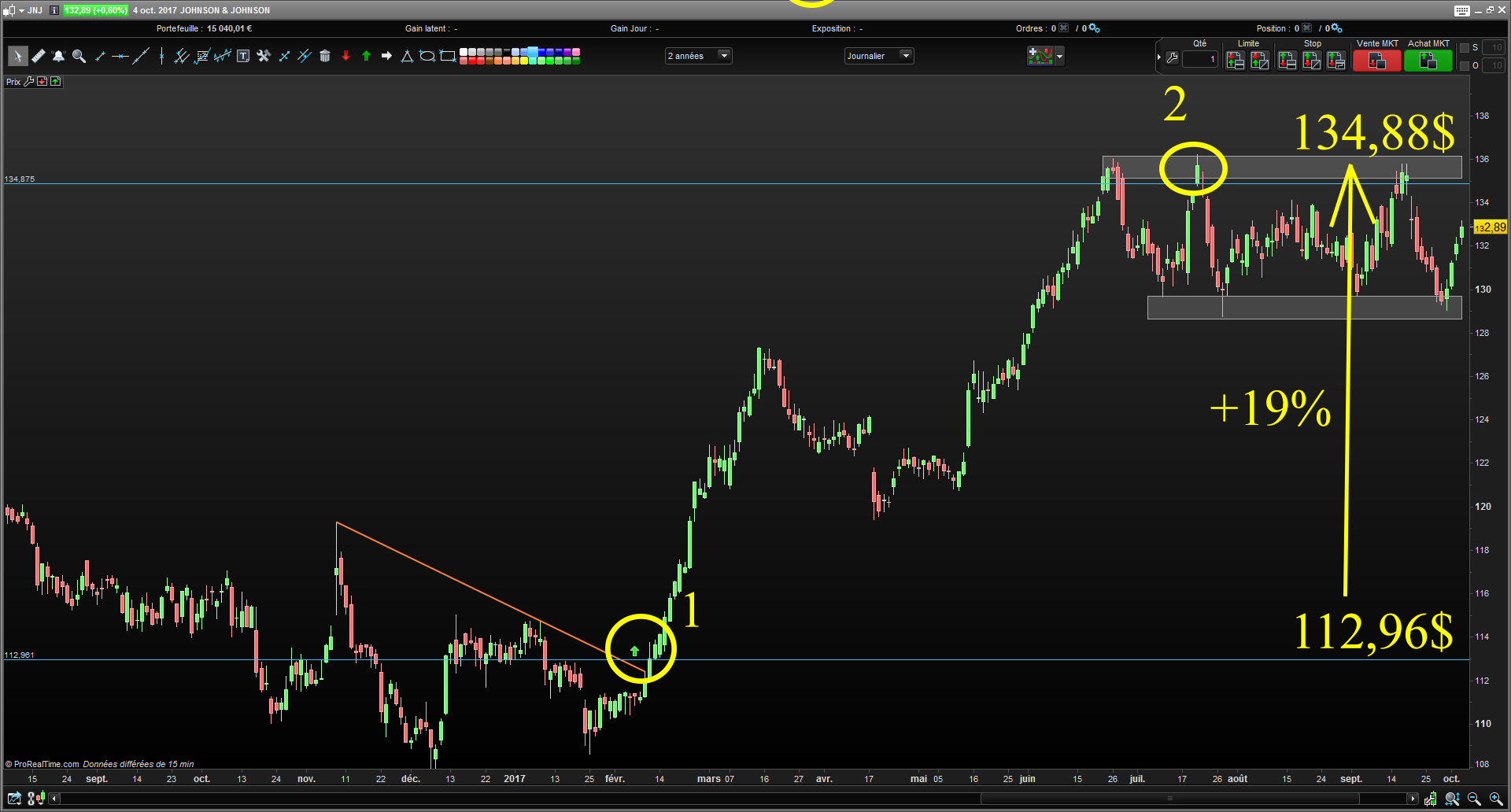
Task: Zoom in the chart horizontally
Action: coord(1496,799)
